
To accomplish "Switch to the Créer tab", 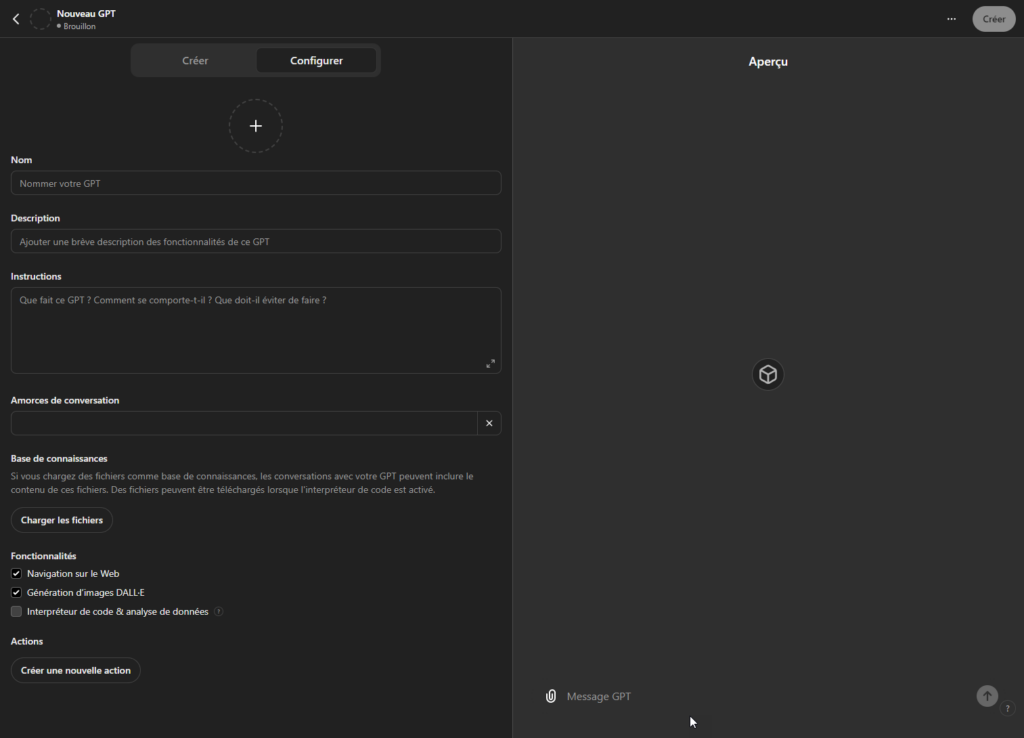I will (195, 61).
